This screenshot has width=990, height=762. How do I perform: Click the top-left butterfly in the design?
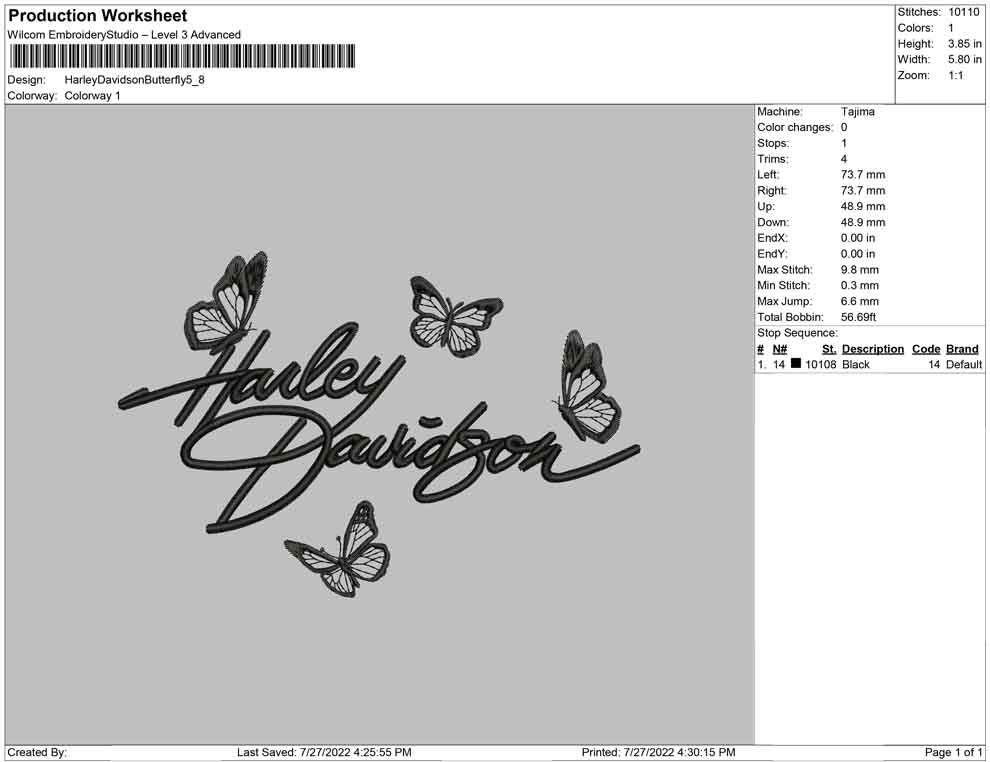click(x=226, y=301)
